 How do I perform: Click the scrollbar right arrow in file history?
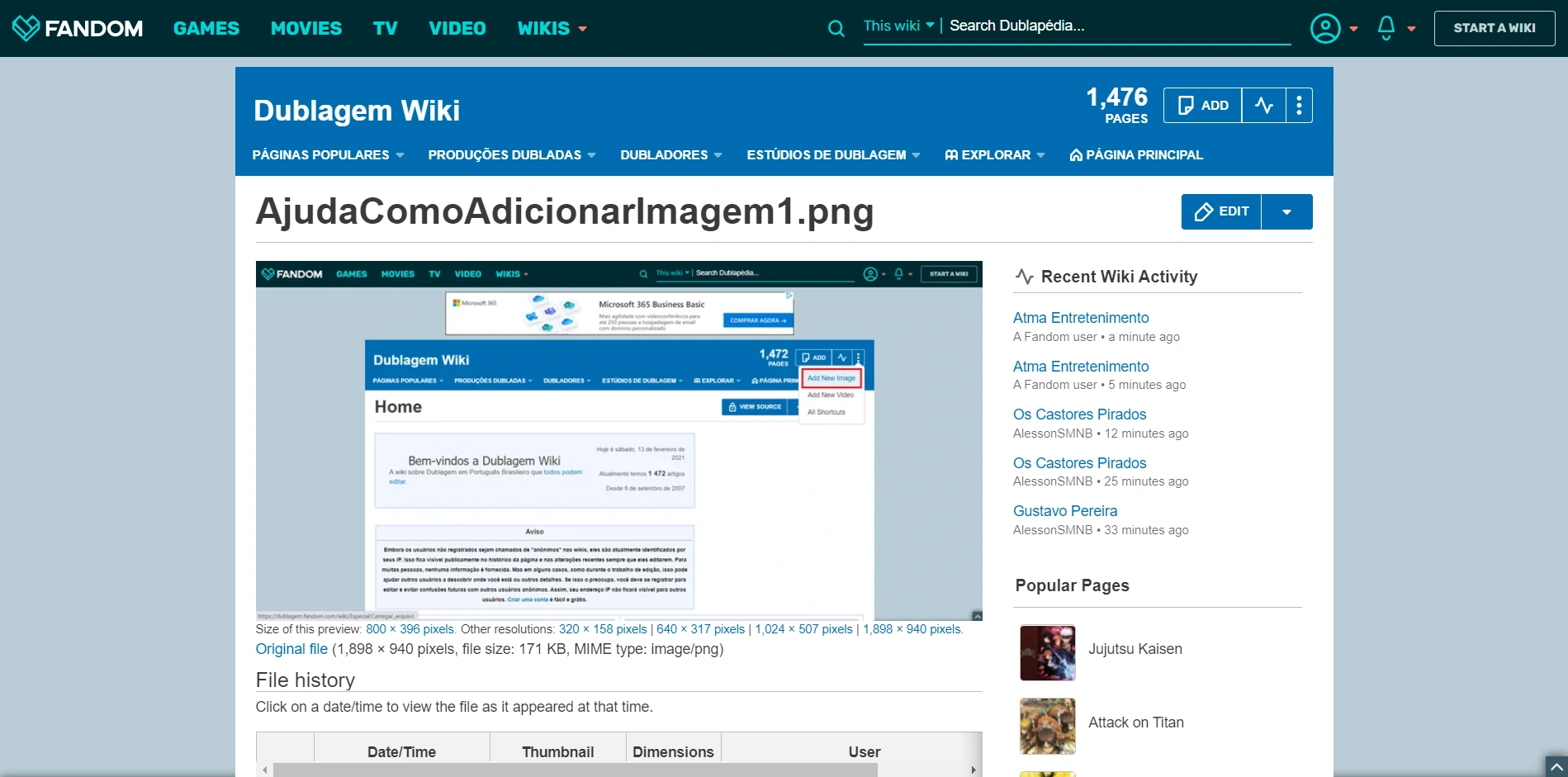click(x=973, y=770)
